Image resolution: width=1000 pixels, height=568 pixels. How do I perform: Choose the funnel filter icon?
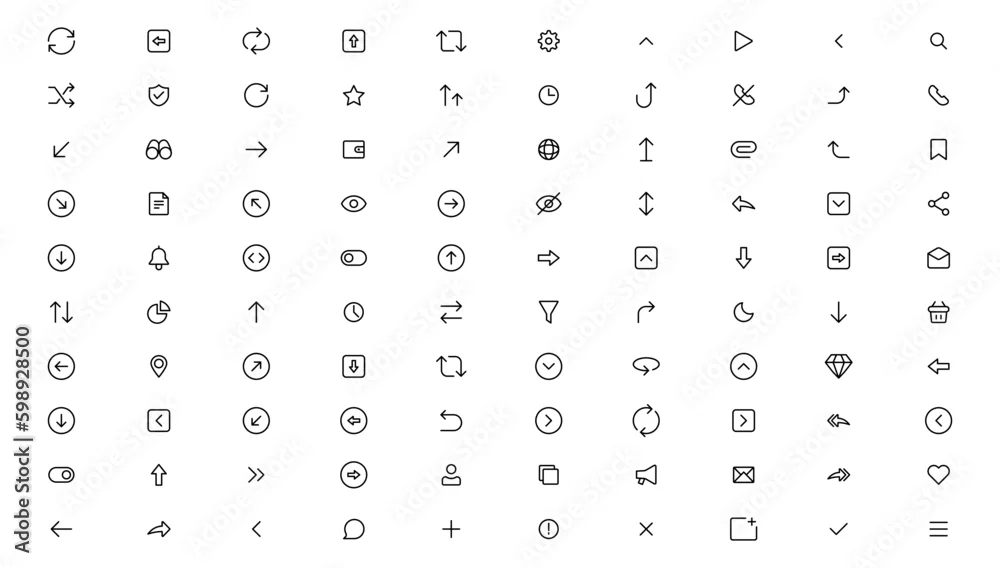548,312
